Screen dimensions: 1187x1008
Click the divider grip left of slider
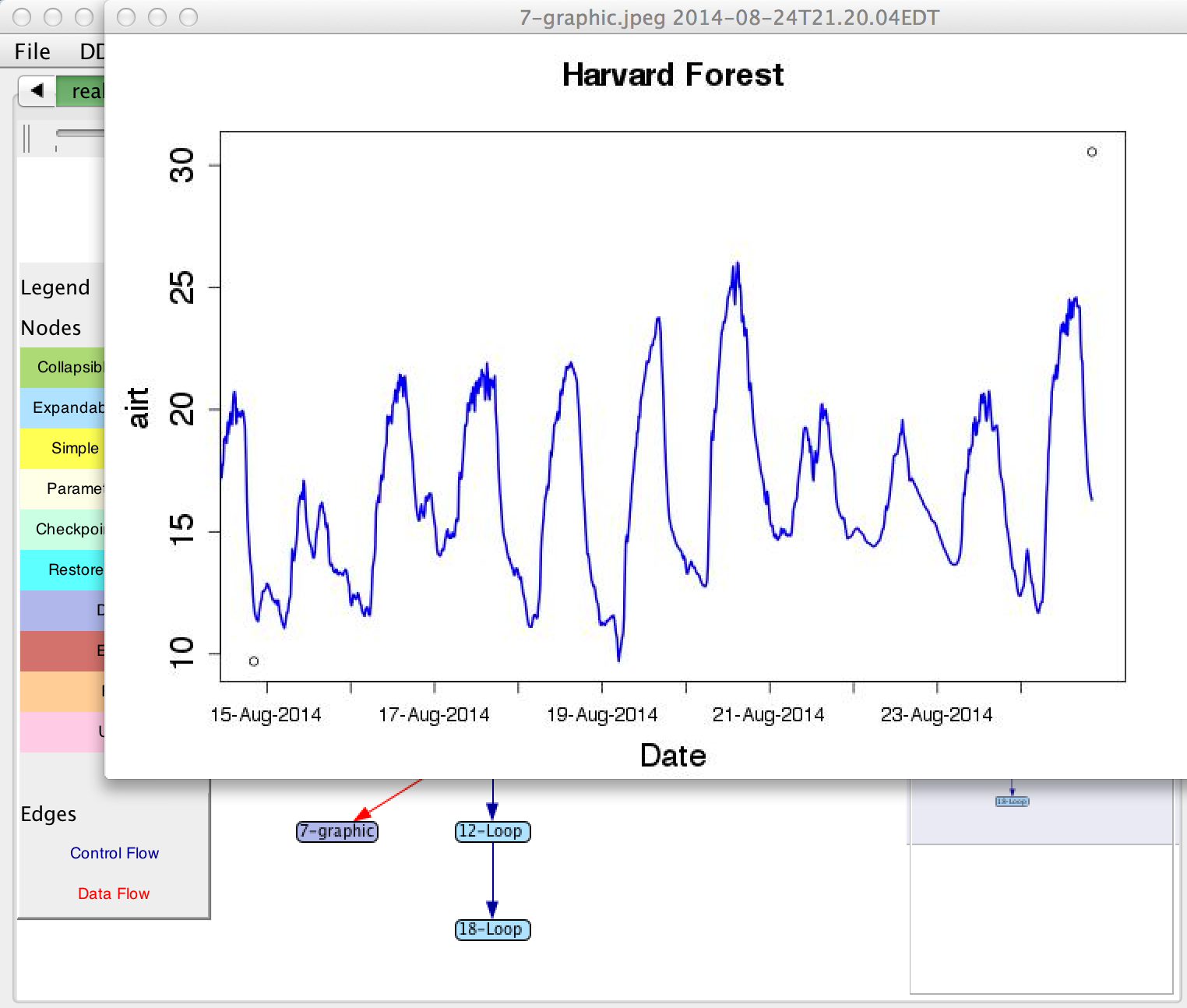click(x=26, y=138)
